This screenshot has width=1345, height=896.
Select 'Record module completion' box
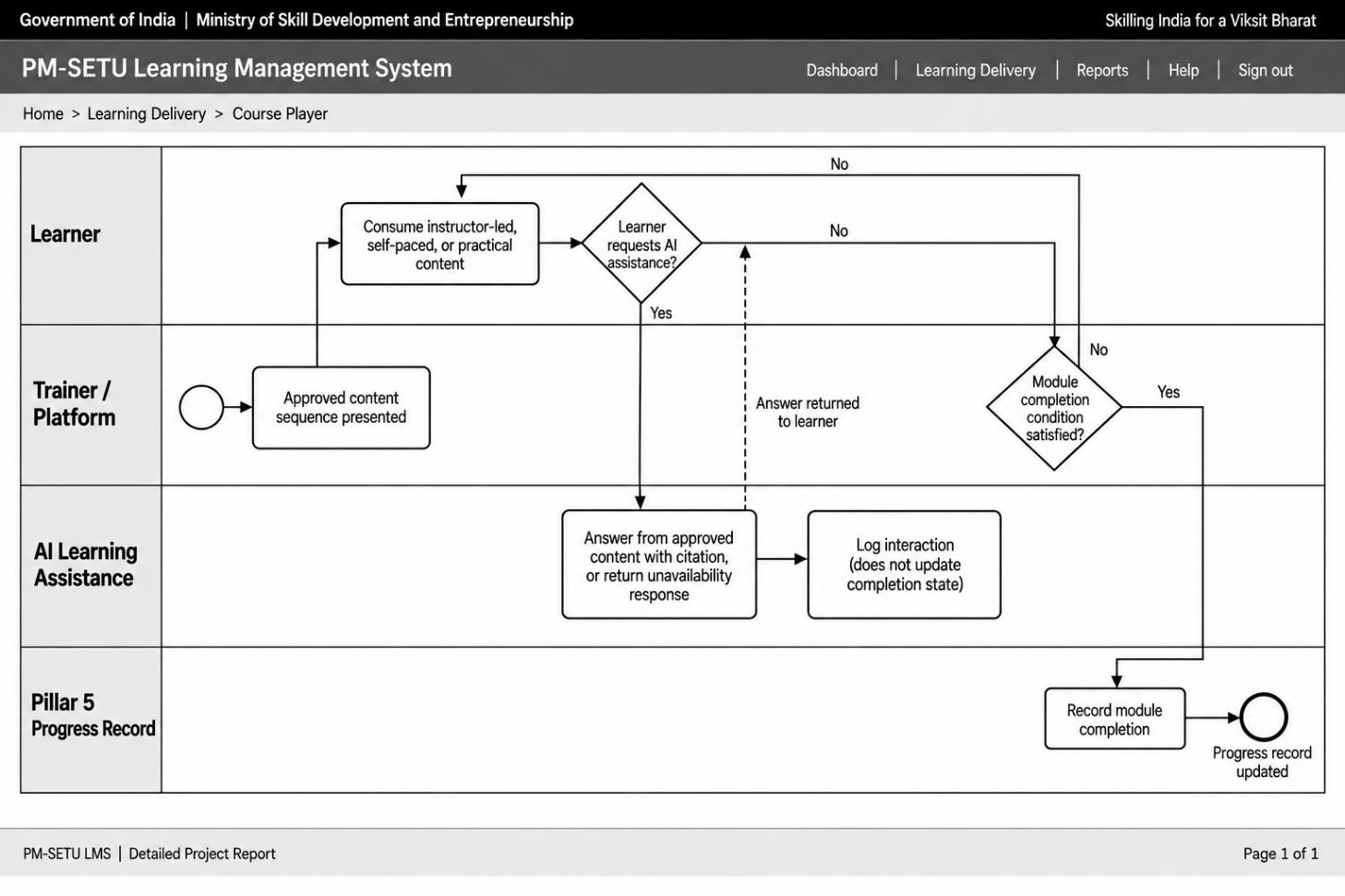(x=1115, y=719)
